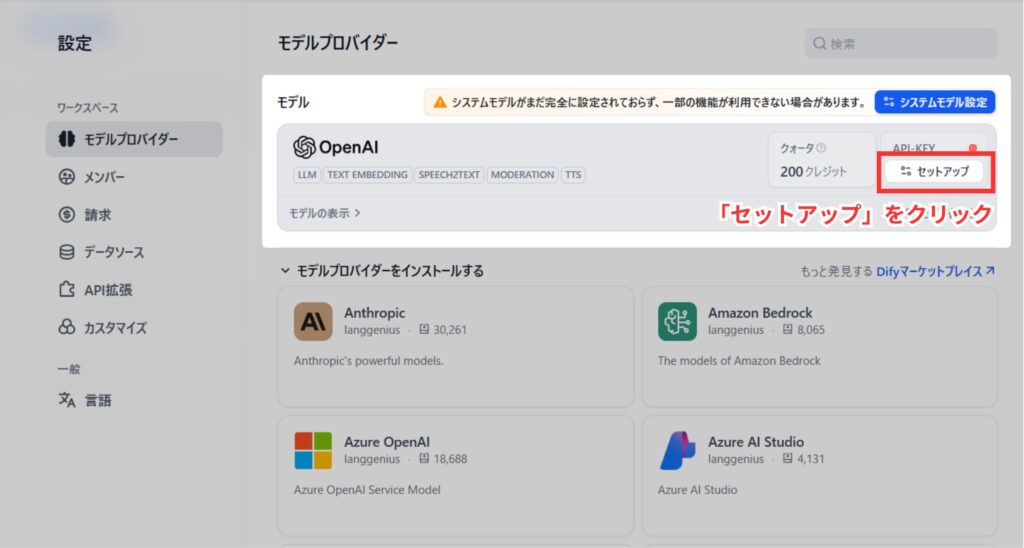Click the OpenAI logo
Image resolution: width=1024 pixels, height=548 pixels.
[x=336, y=148]
